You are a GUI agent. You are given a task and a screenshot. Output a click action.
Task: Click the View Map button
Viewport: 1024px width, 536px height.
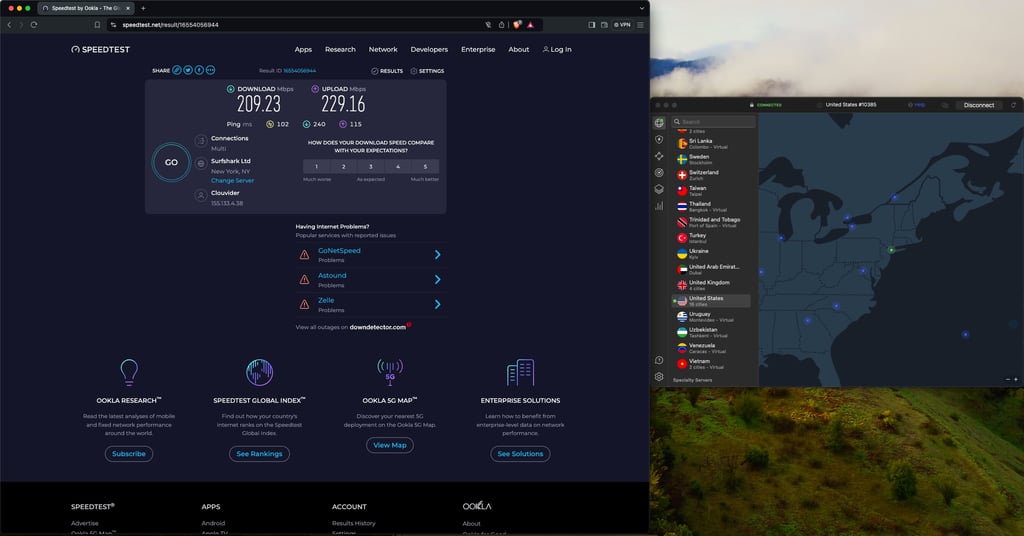click(390, 445)
